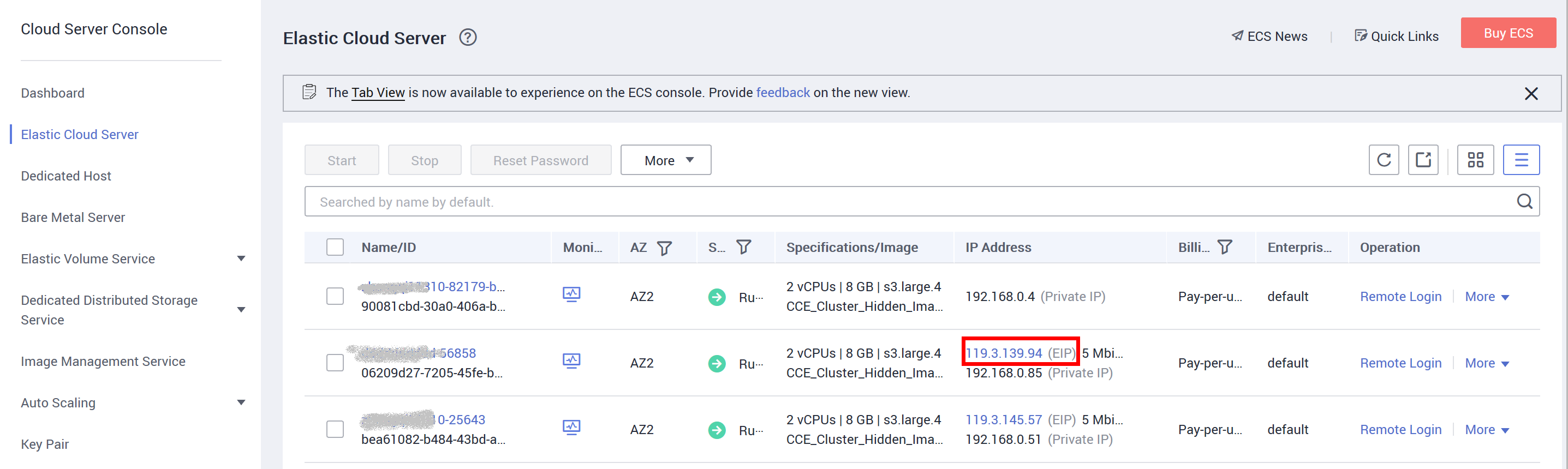Remote Login to server 192.168.0.51
This screenshot has height=469, width=1568.
point(1400,429)
